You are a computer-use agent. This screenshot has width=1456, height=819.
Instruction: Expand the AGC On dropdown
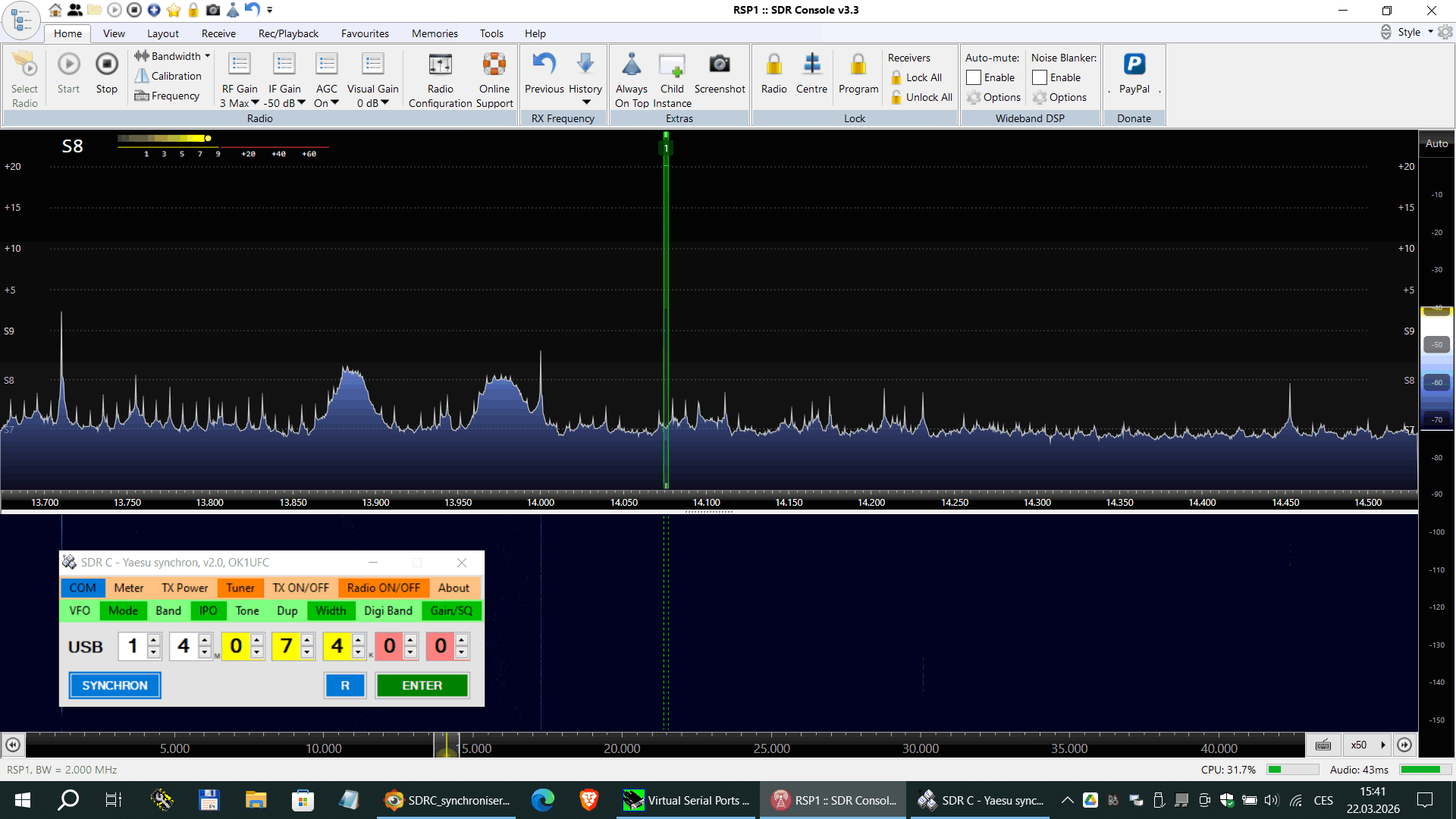pyautogui.click(x=334, y=103)
